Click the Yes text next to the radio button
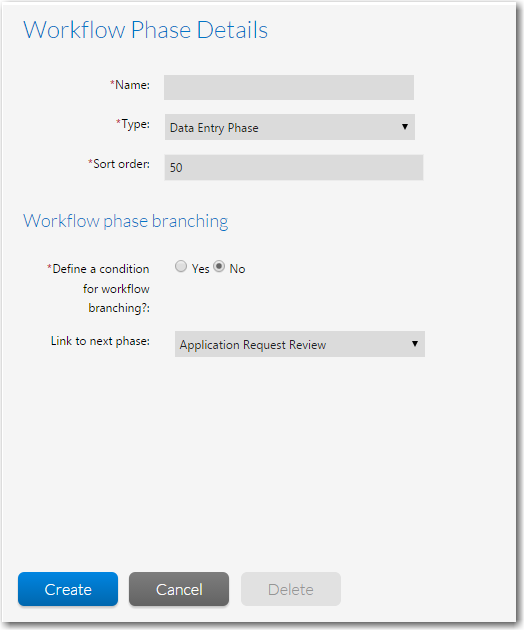This screenshot has width=524, height=630. click(201, 268)
